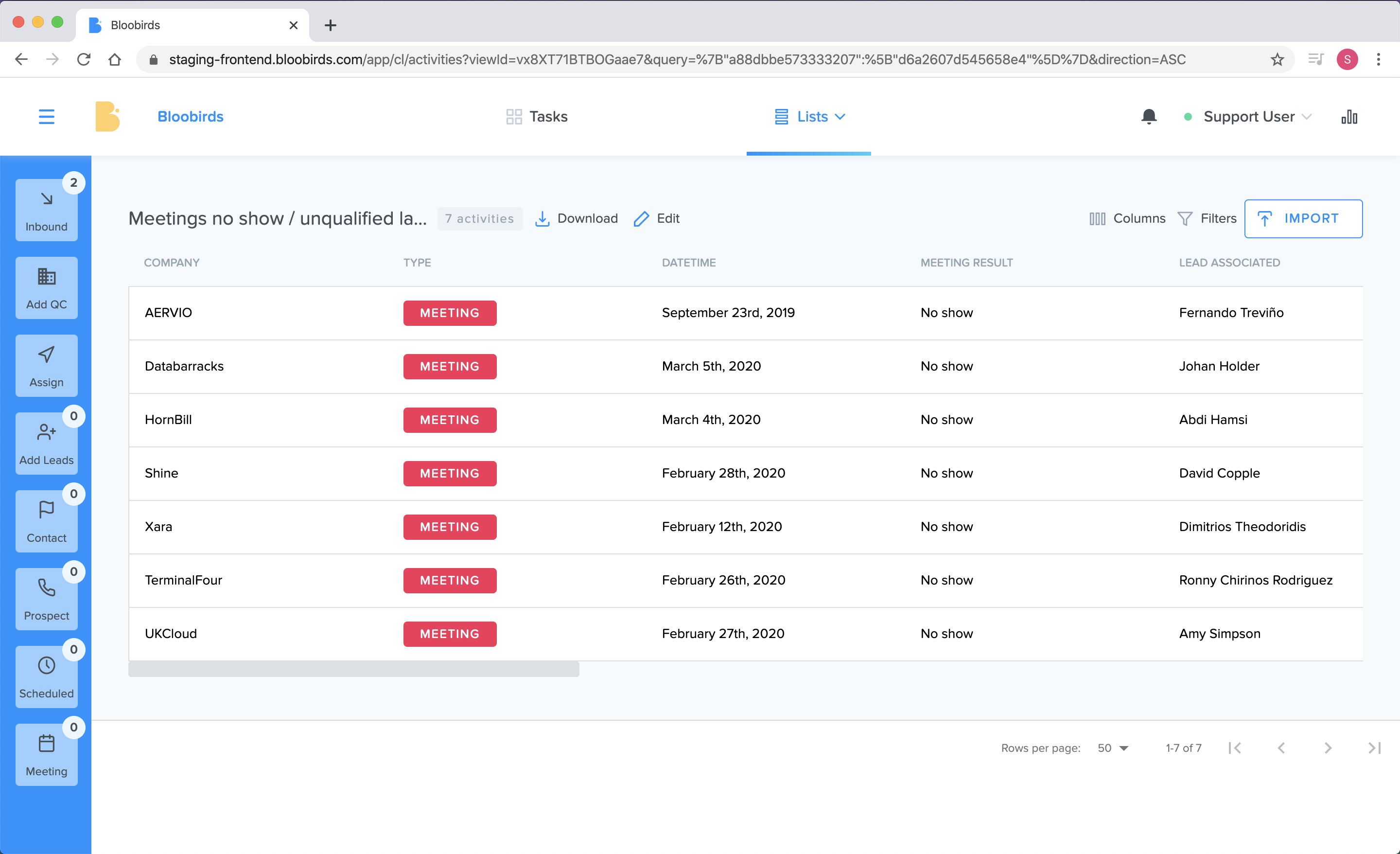This screenshot has width=1400, height=854.
Task: Open the UKCloud company row
Action: pyautogui.click(x=746, y=633)
